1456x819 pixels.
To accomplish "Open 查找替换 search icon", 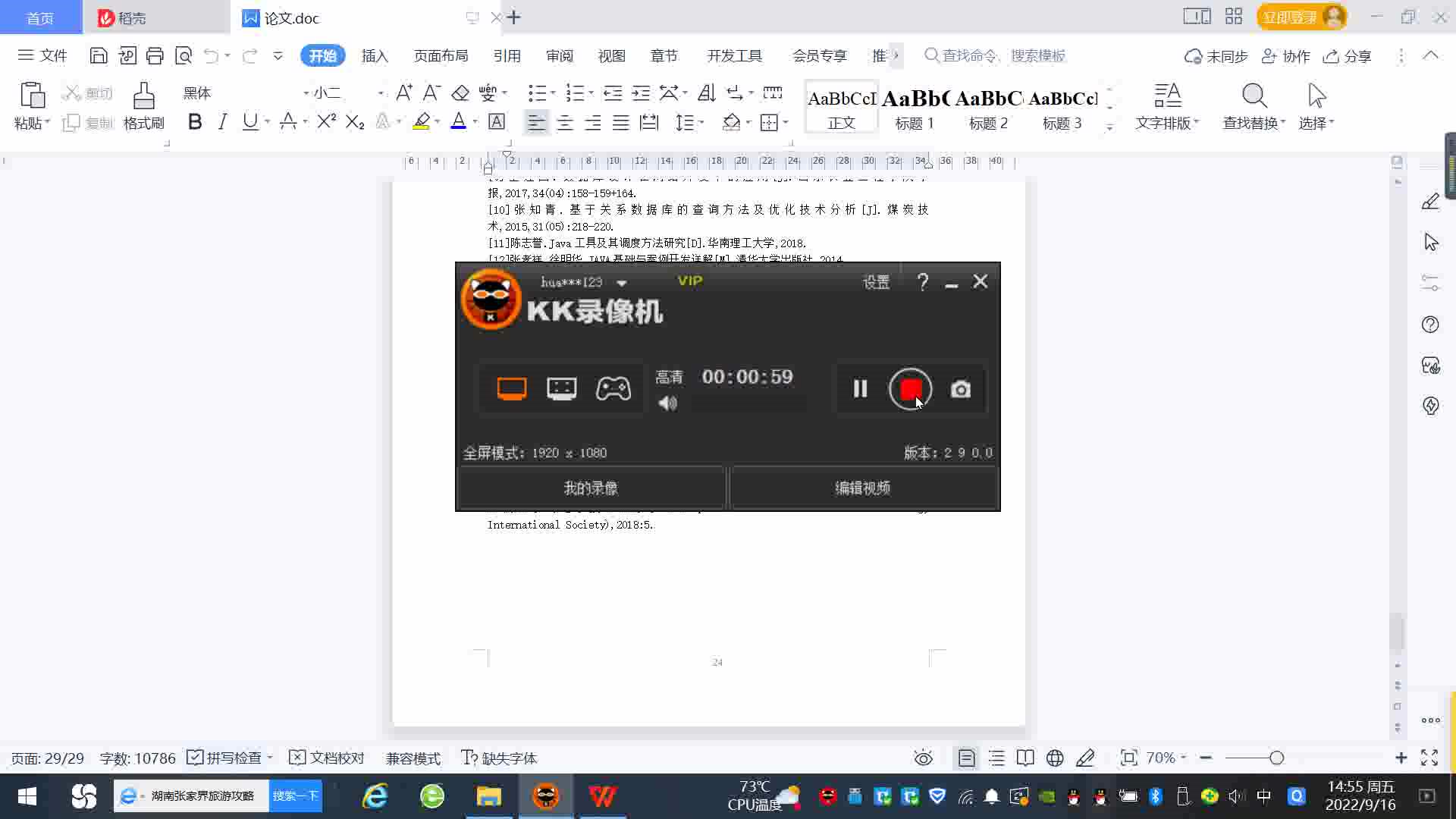I will pyautogui.click(x=1254, y=97).
